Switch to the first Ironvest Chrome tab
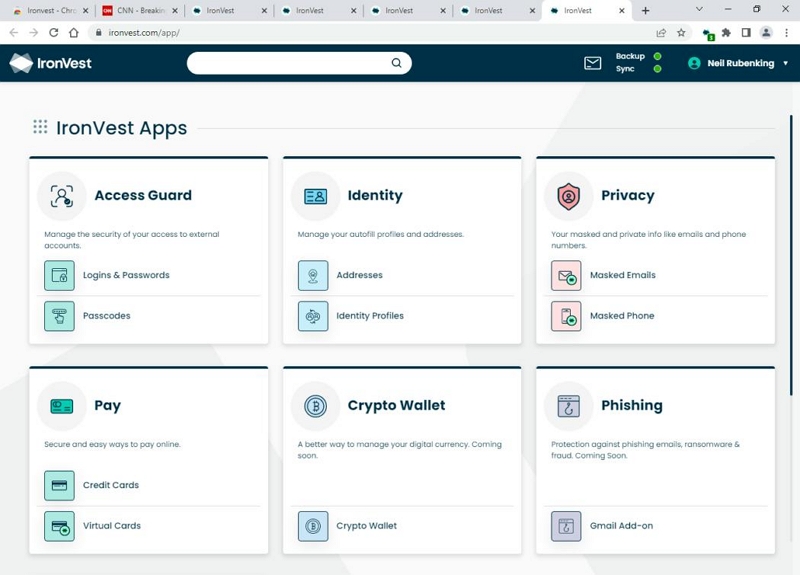This screenshot has width=800, height=575. coord(51,10)
